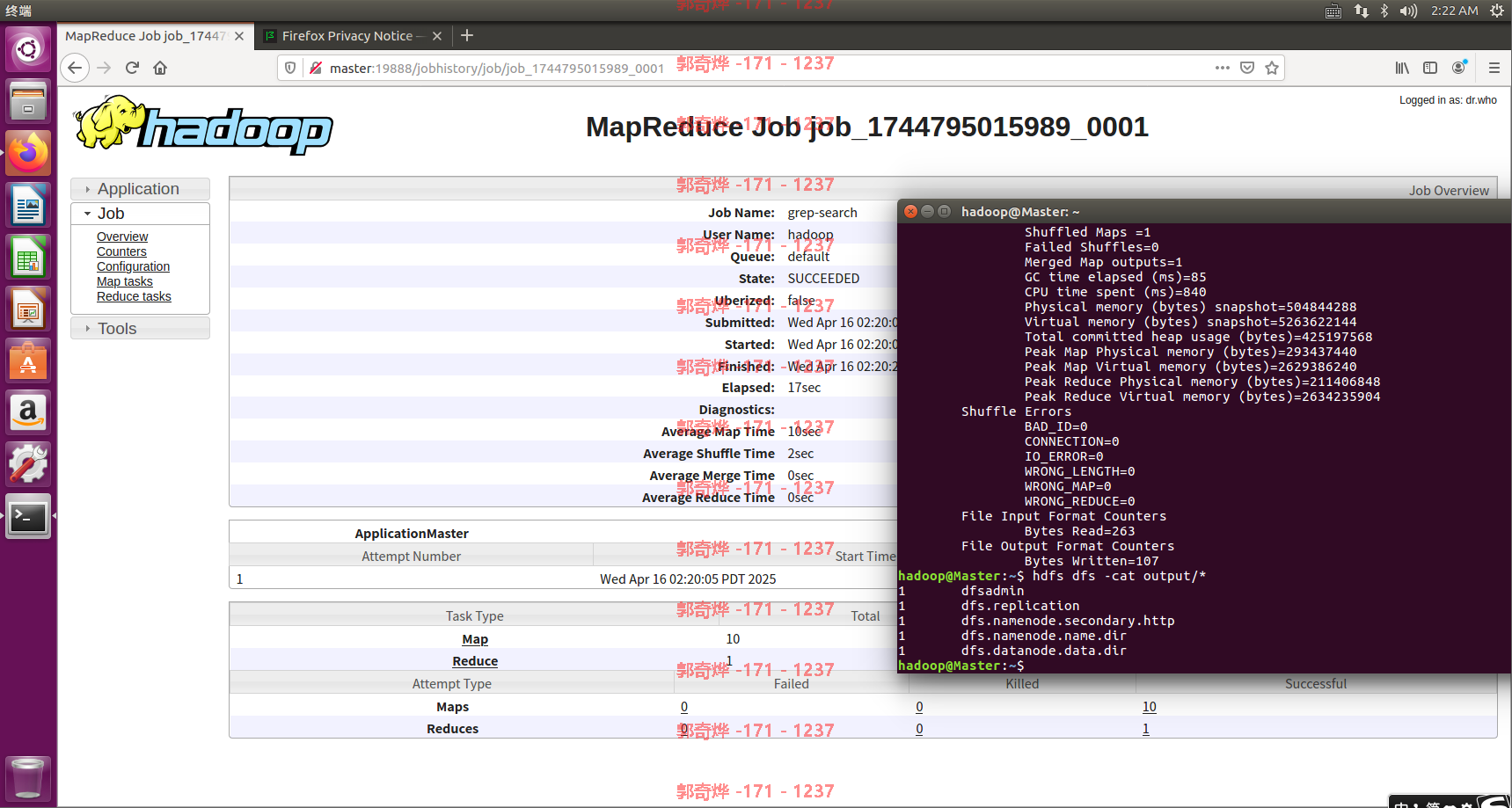
Task: Open Reduce task type link
Action: [475, 661]
